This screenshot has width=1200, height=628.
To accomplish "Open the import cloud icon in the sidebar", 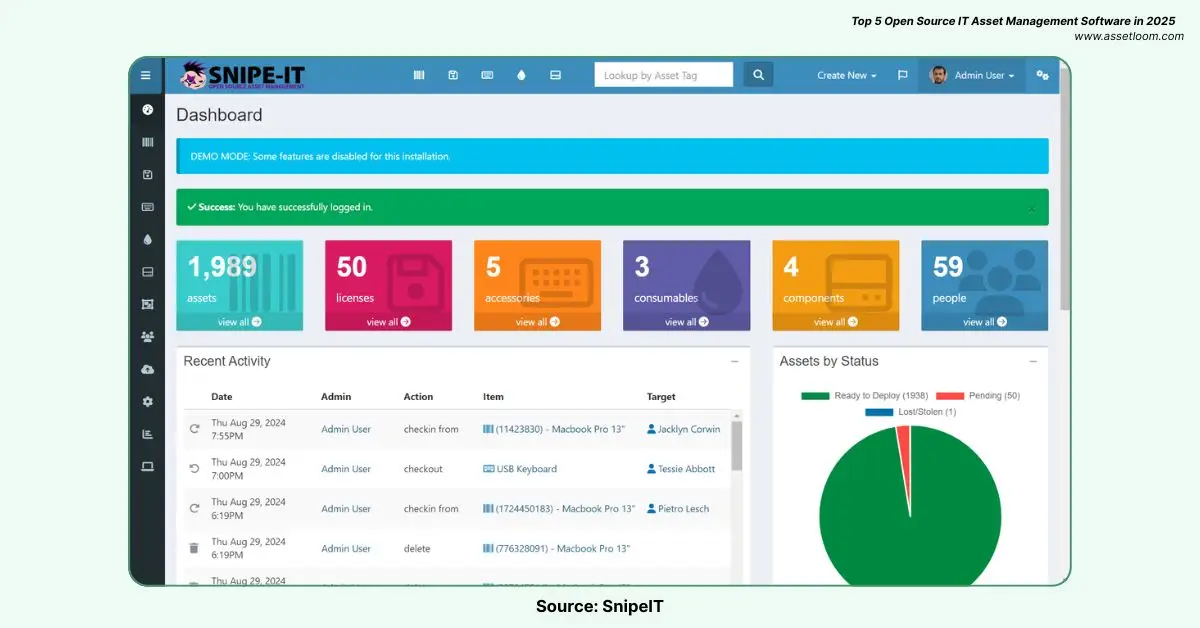I will click(x=147, y=369).
